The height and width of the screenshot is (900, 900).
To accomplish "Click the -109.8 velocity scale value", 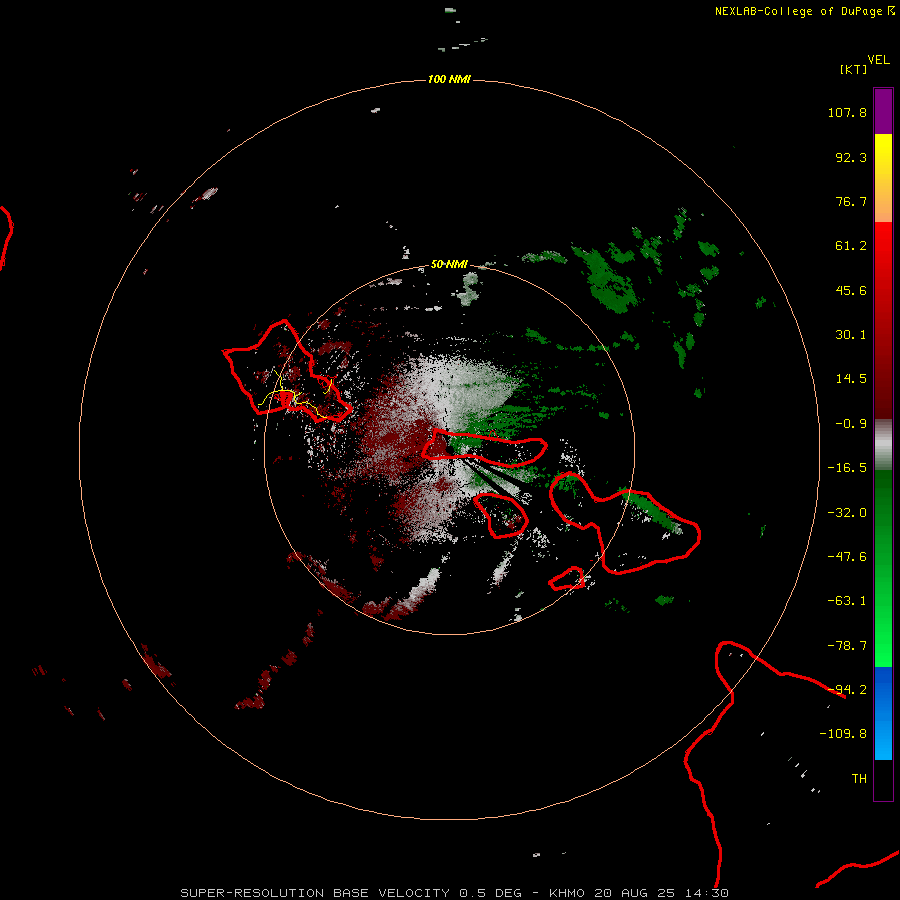I will point(843,734).
